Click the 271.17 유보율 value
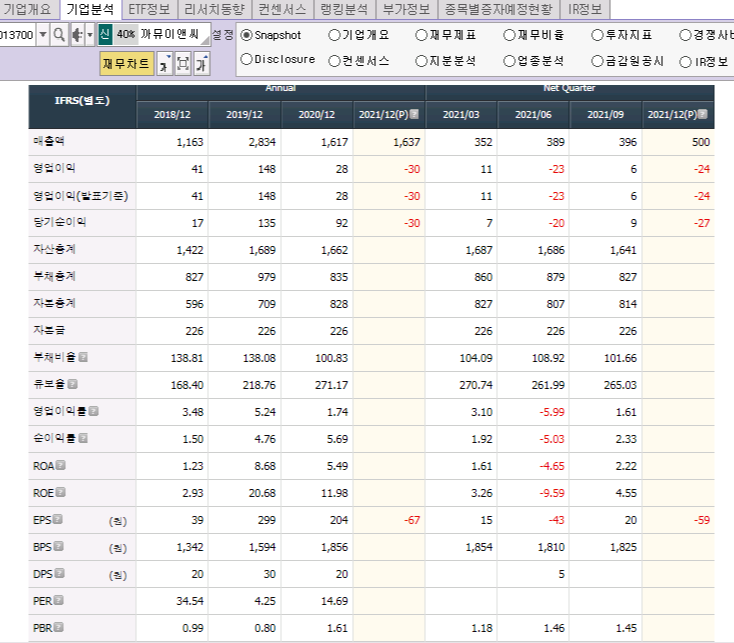 coord(331,385)
